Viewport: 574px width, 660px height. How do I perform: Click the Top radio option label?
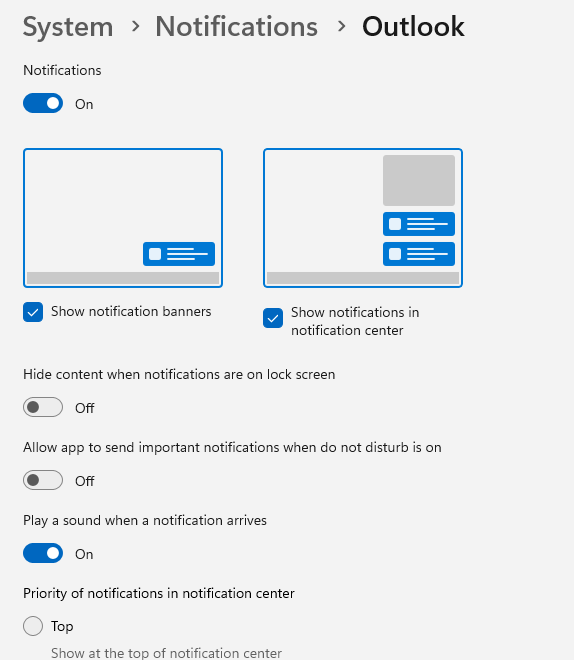point(62,626)
